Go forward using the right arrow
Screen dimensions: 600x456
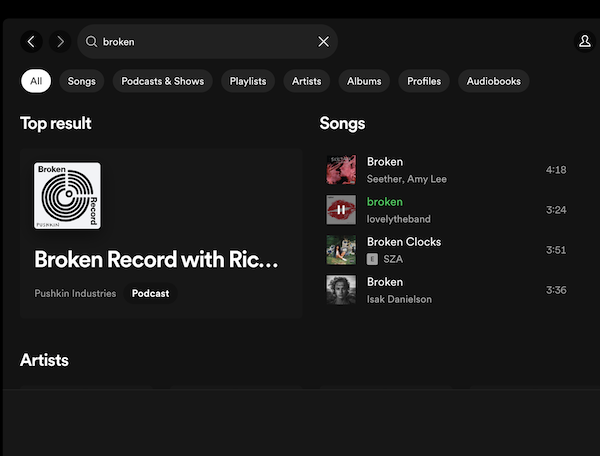click(60, 41)
